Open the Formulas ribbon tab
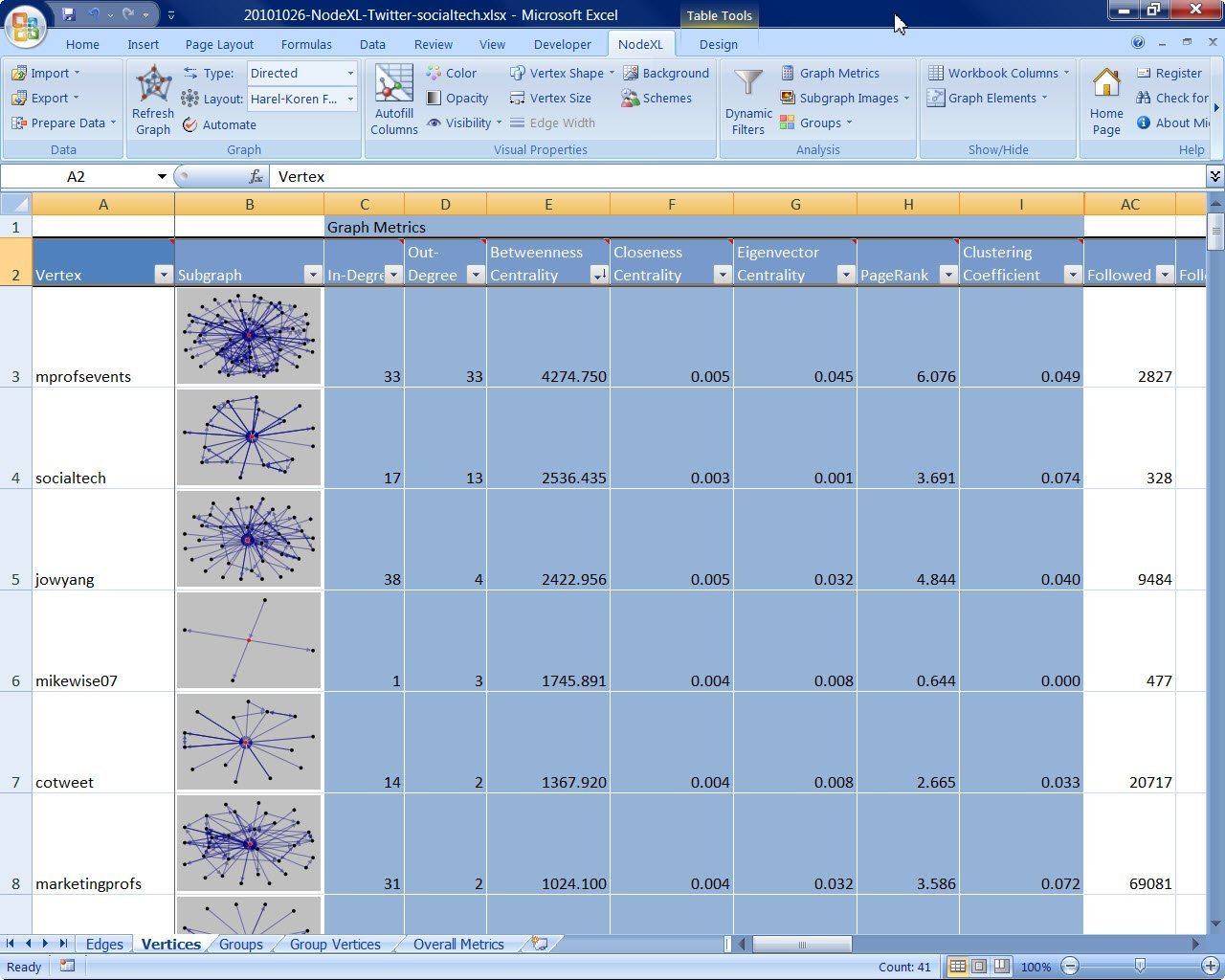 coord(306,45)
